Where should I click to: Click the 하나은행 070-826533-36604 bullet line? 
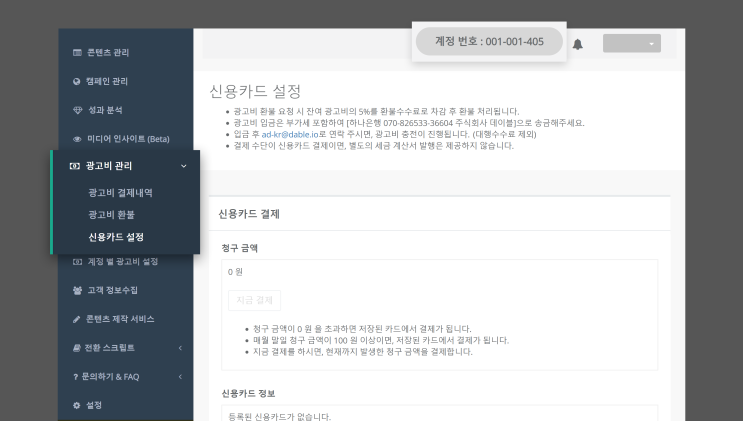pyautogui.click(x=409, y=123)
